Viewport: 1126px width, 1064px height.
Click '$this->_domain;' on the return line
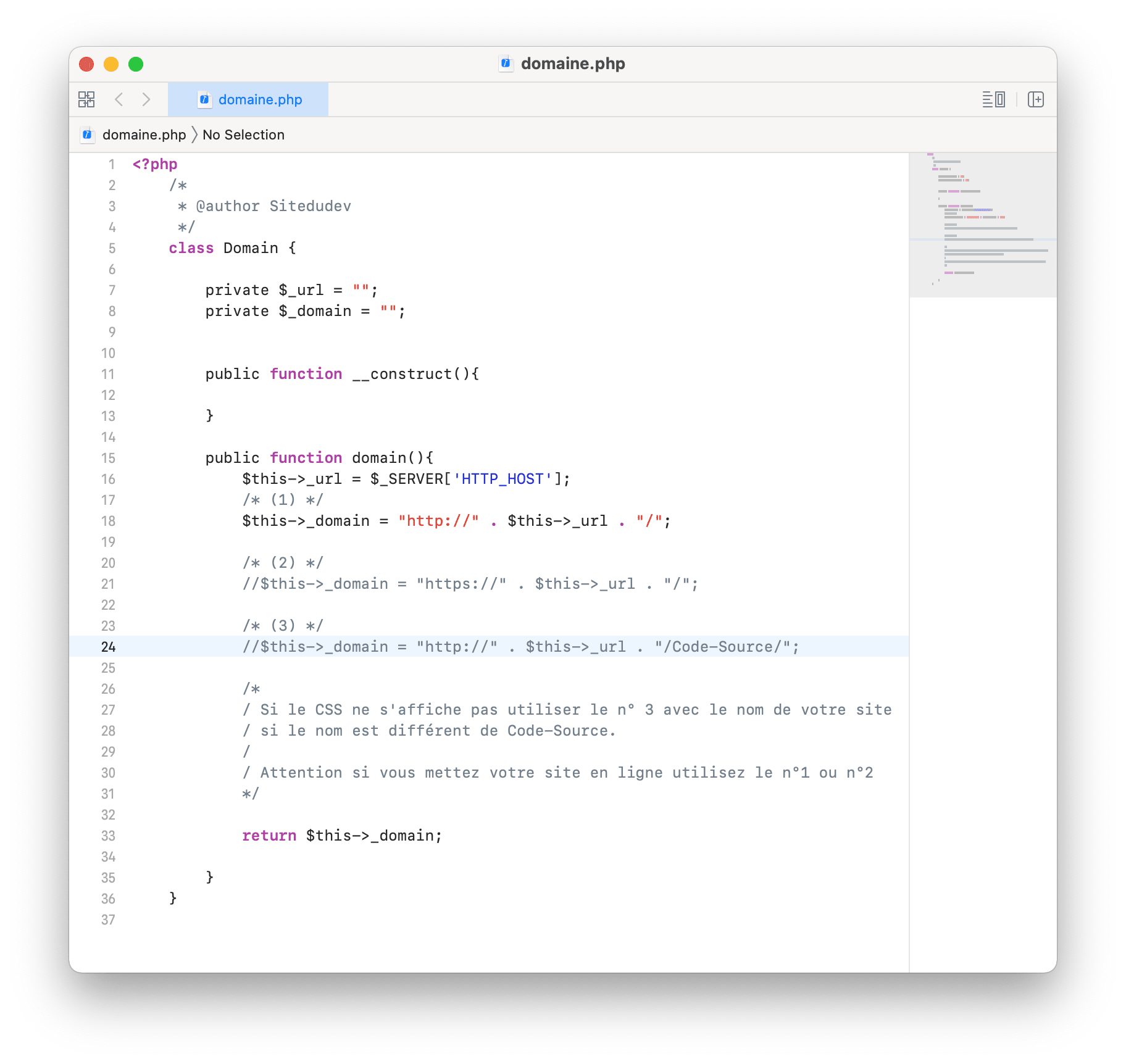[x=374, y=836]
